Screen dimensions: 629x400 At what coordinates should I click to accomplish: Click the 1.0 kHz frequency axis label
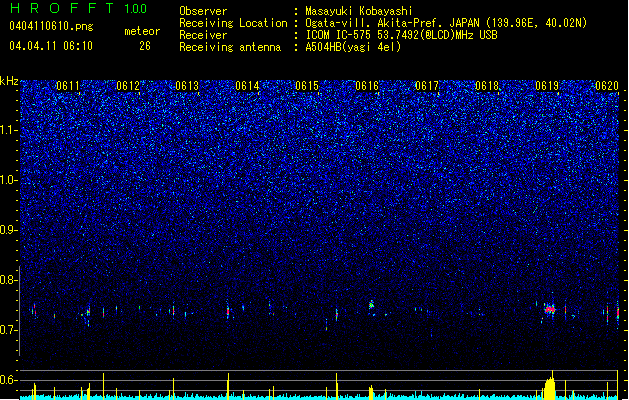[x=9, y=181]
